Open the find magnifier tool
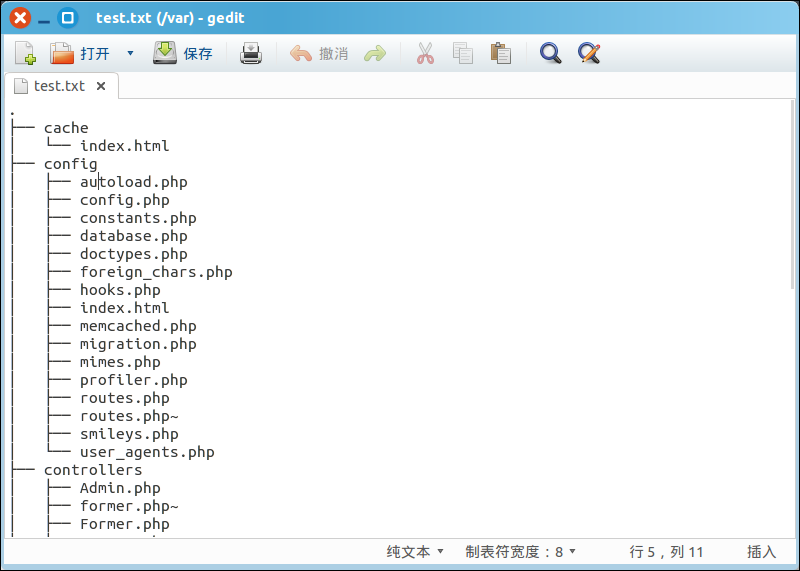This screenshot has height=571, width=800. tap(550, 54)
